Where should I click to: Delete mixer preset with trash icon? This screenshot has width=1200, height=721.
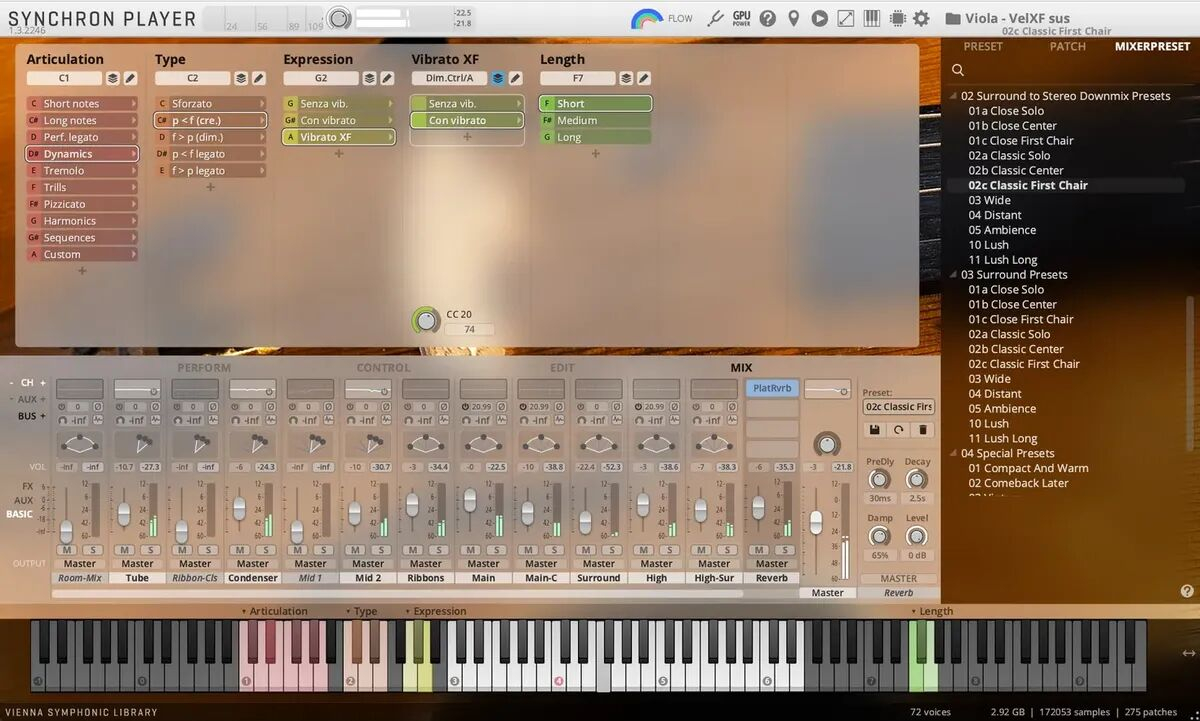[923, 430]
